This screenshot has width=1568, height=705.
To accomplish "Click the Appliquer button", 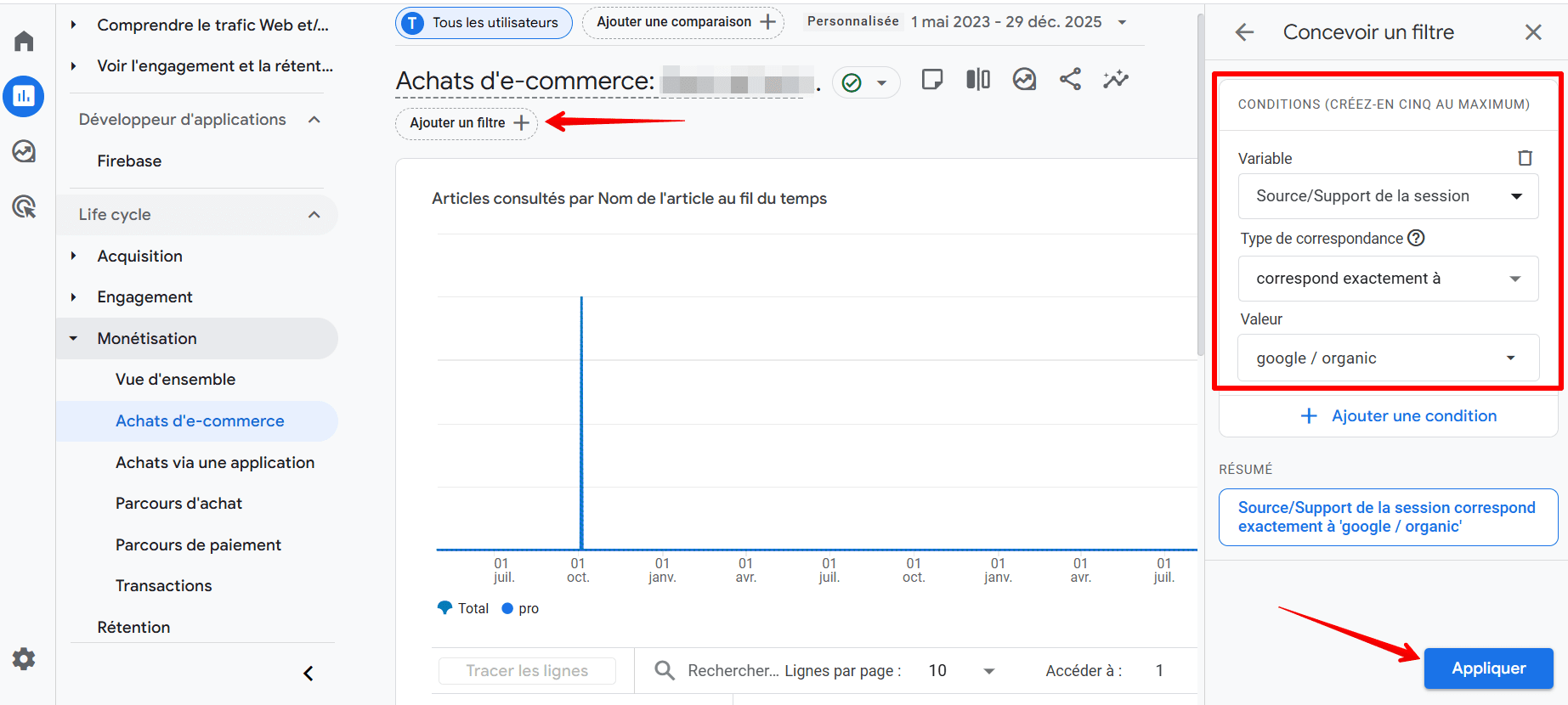I will point(1487,668).
